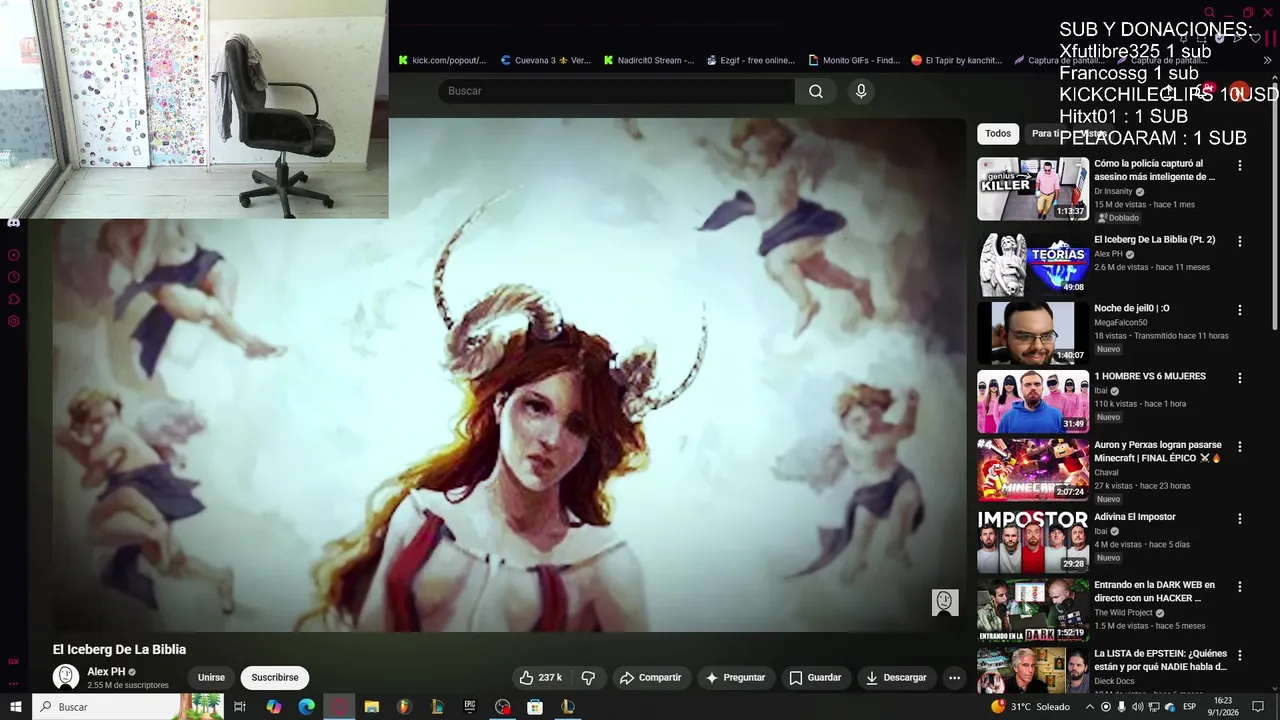
Task: Open options for Auron y Perxas Minecraft video
Action: [x=1240, y=446]
